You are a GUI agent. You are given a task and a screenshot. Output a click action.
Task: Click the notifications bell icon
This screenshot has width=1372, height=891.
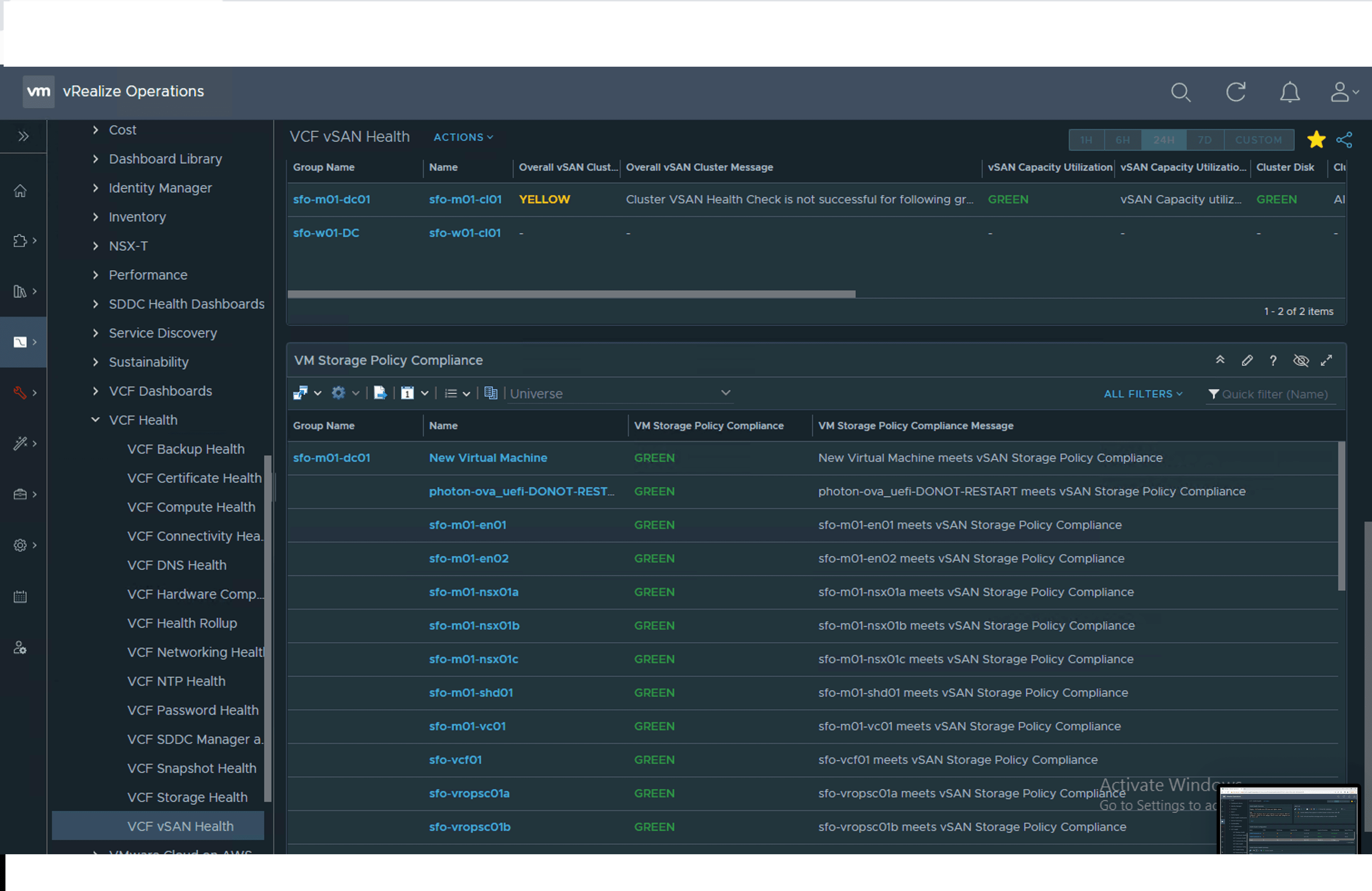1289,92
